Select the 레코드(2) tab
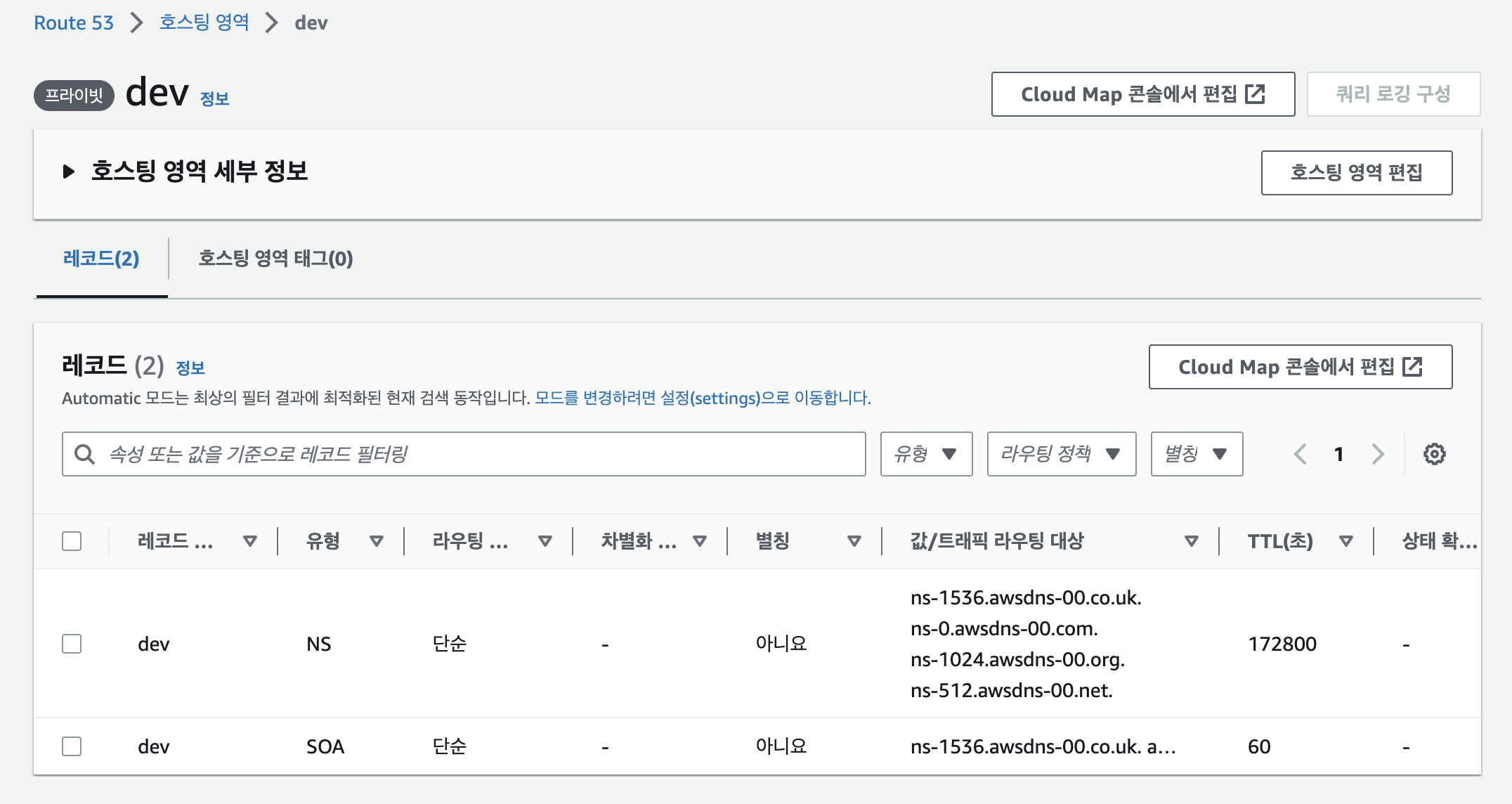 click(x=101, y=259)
